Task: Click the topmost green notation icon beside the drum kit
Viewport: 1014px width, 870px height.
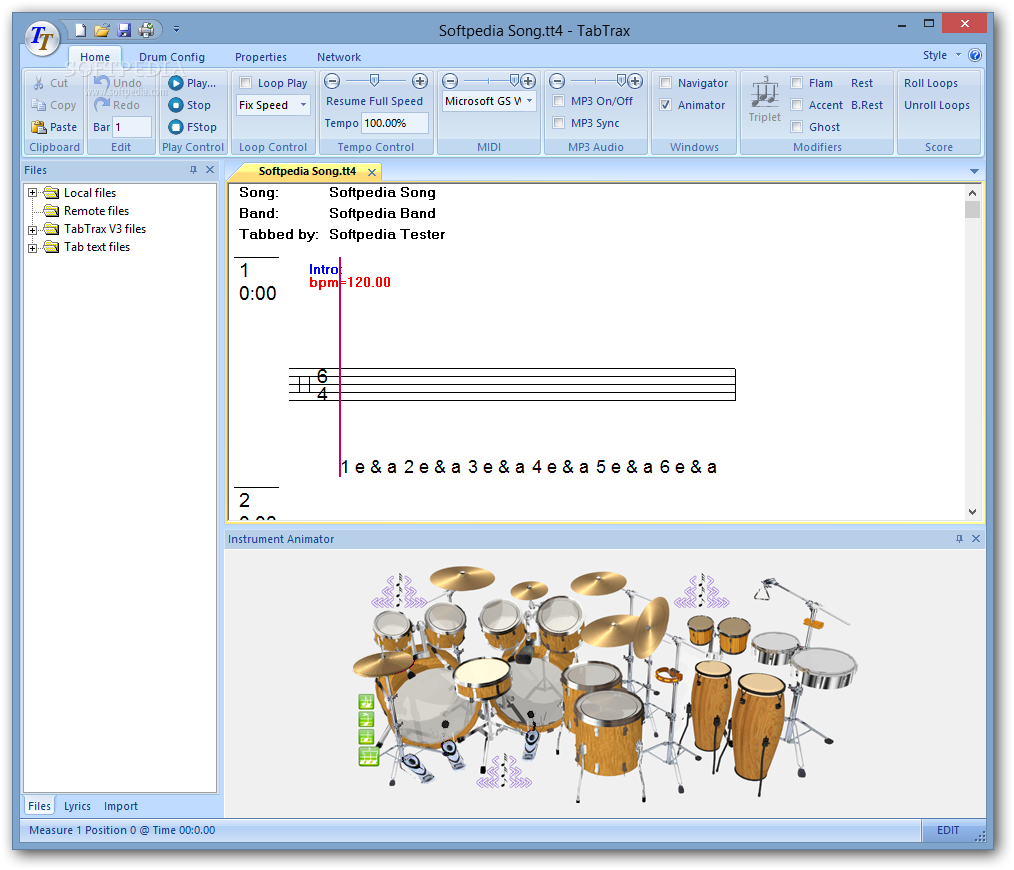Action: [367, 702]
